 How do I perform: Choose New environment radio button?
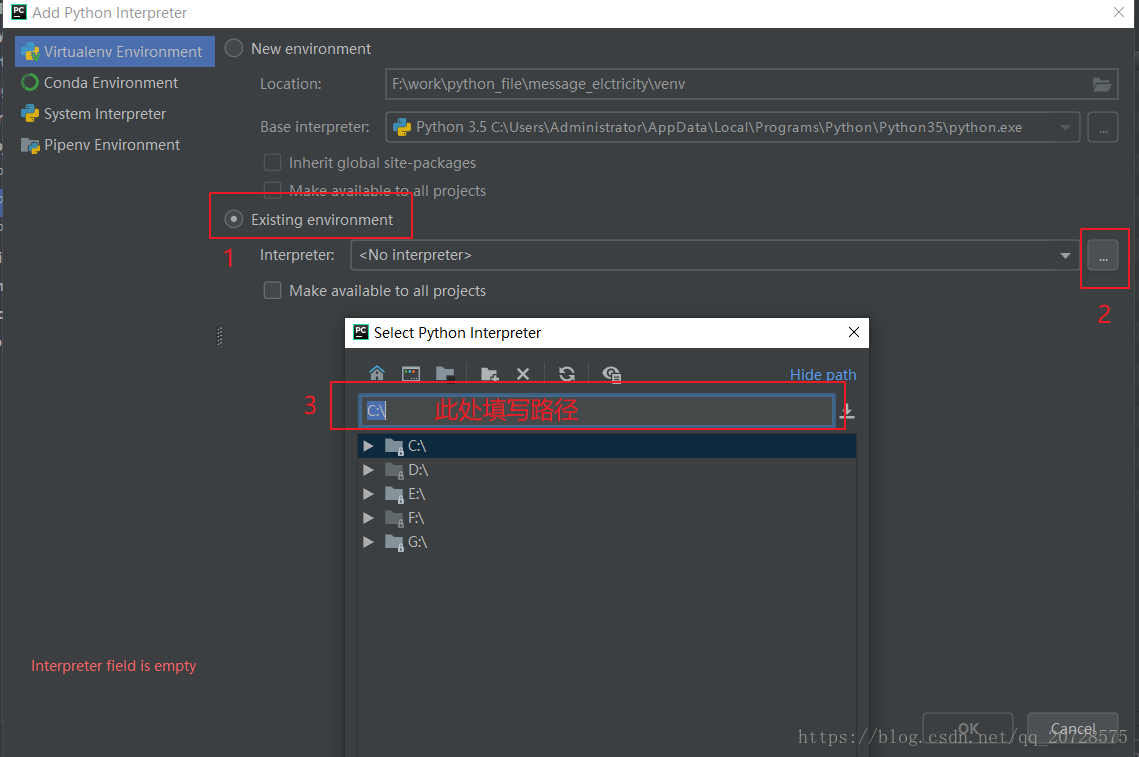(234, 49)
